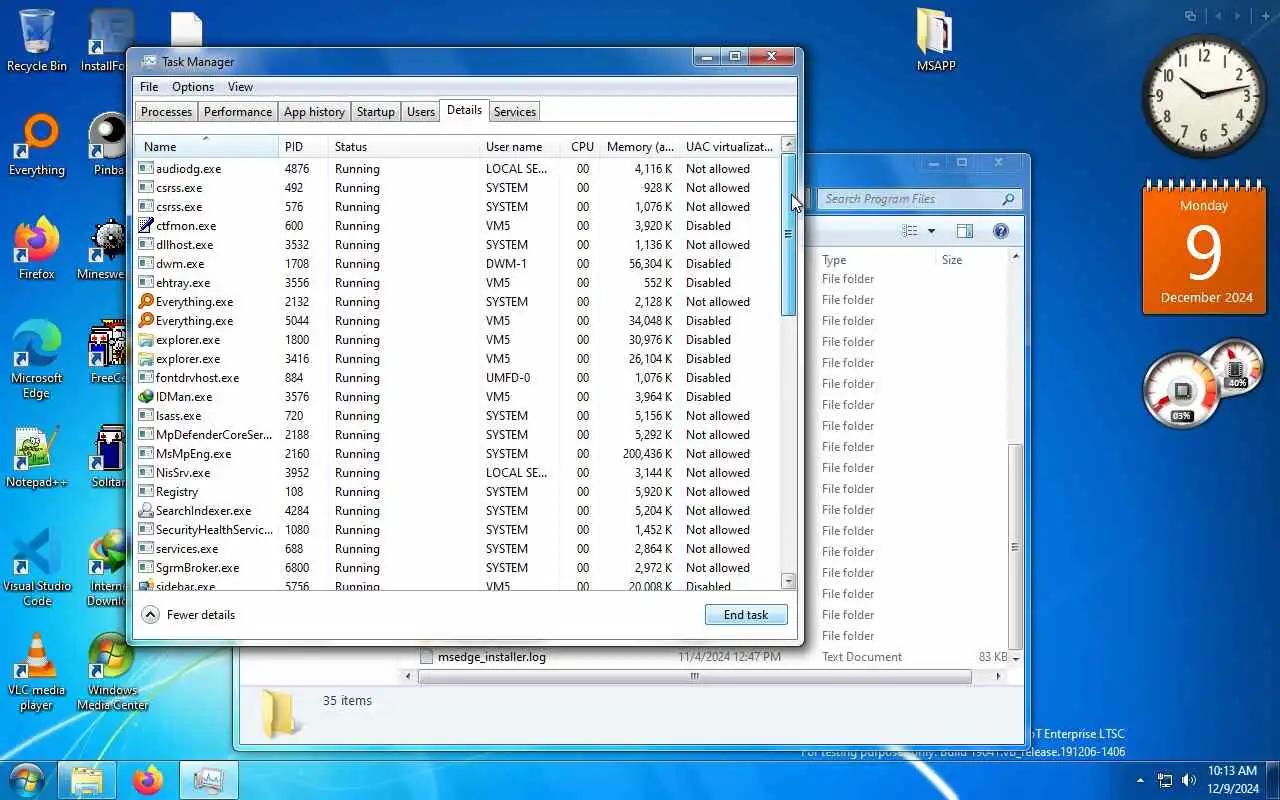Viewport: 1280px width, 800px height.
Task: Open Microsoft Edge desktop shortcut
Action: click(x=37, y=360)
